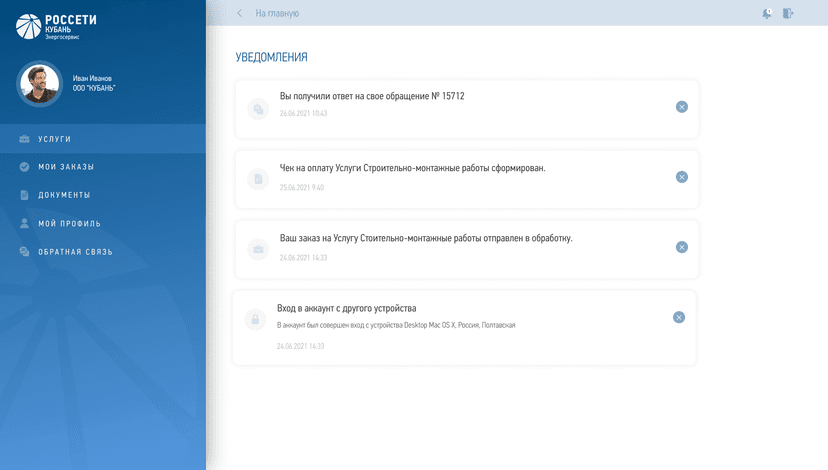
Task: Open the Ваш заказ на Услугу notification
Action: pyautogui.click(x=467, y=249)
